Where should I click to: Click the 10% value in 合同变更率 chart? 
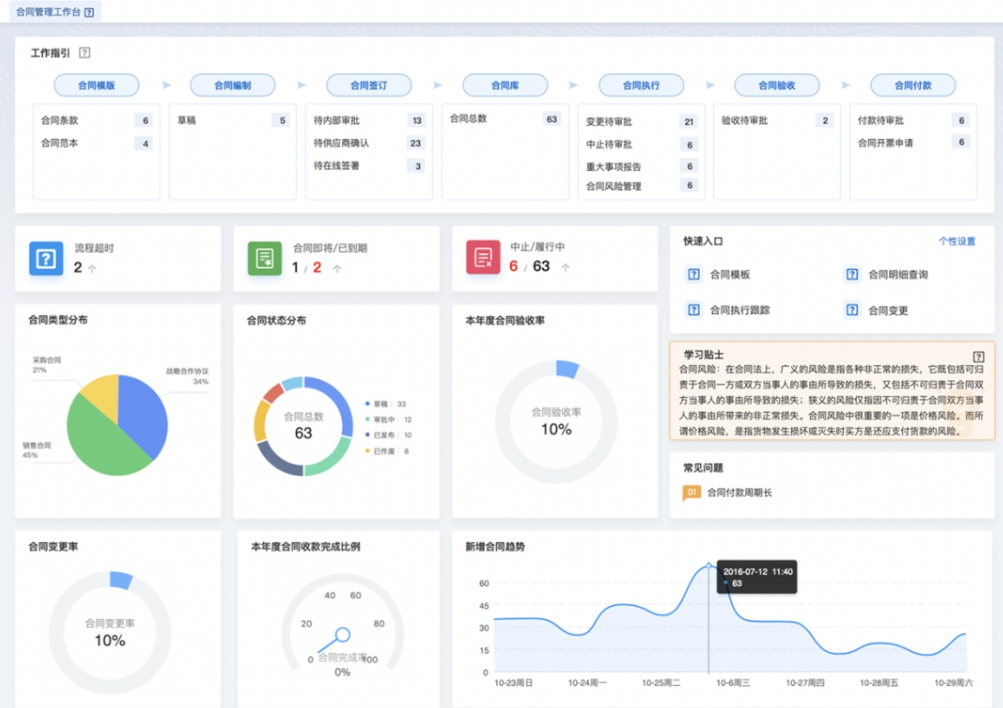pos(110,641)
